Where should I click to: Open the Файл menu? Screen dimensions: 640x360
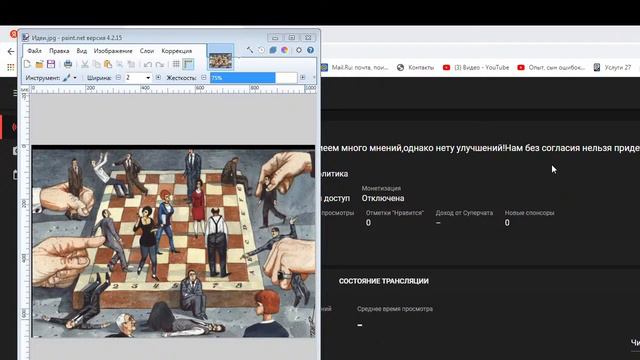coord(35,51)
